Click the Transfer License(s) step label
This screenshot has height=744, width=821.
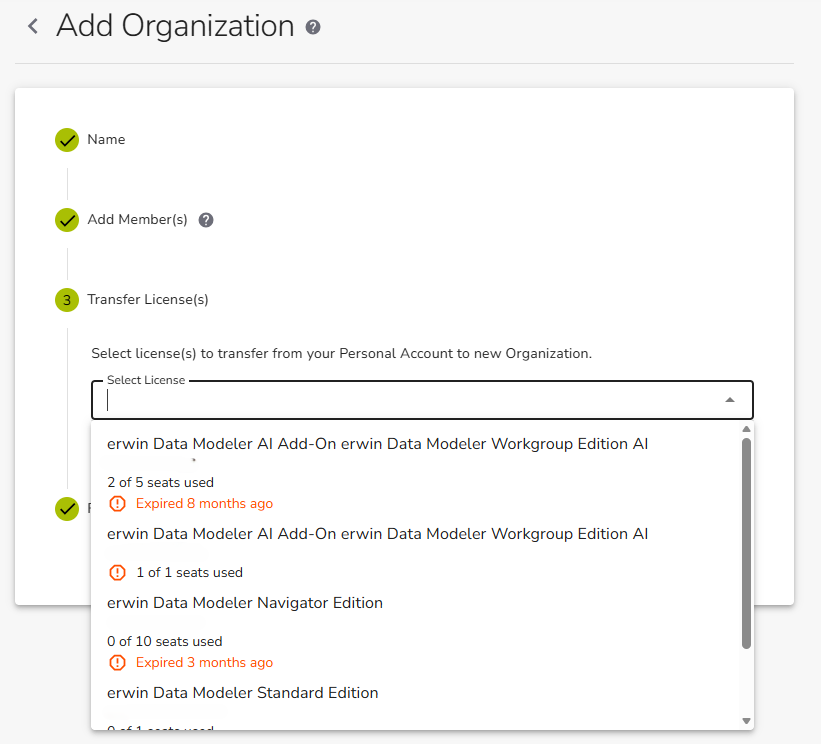tap(148, 299)
